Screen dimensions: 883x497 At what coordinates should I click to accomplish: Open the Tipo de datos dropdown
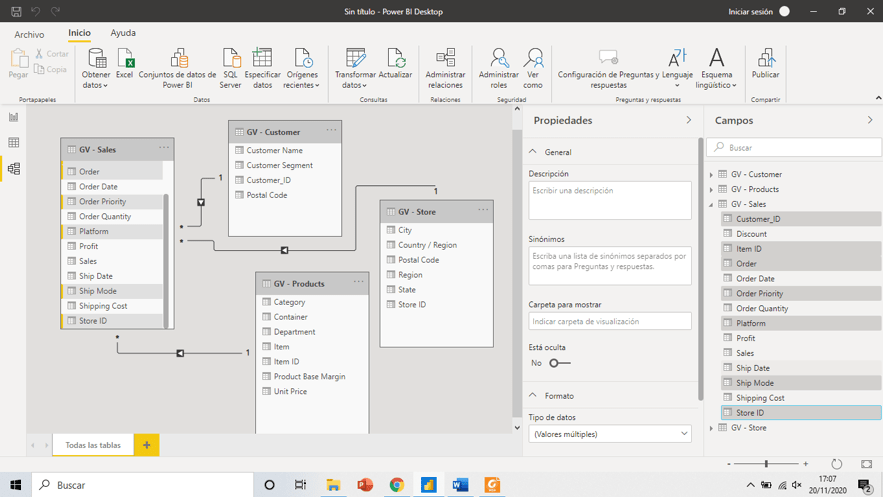coord(609,434)
